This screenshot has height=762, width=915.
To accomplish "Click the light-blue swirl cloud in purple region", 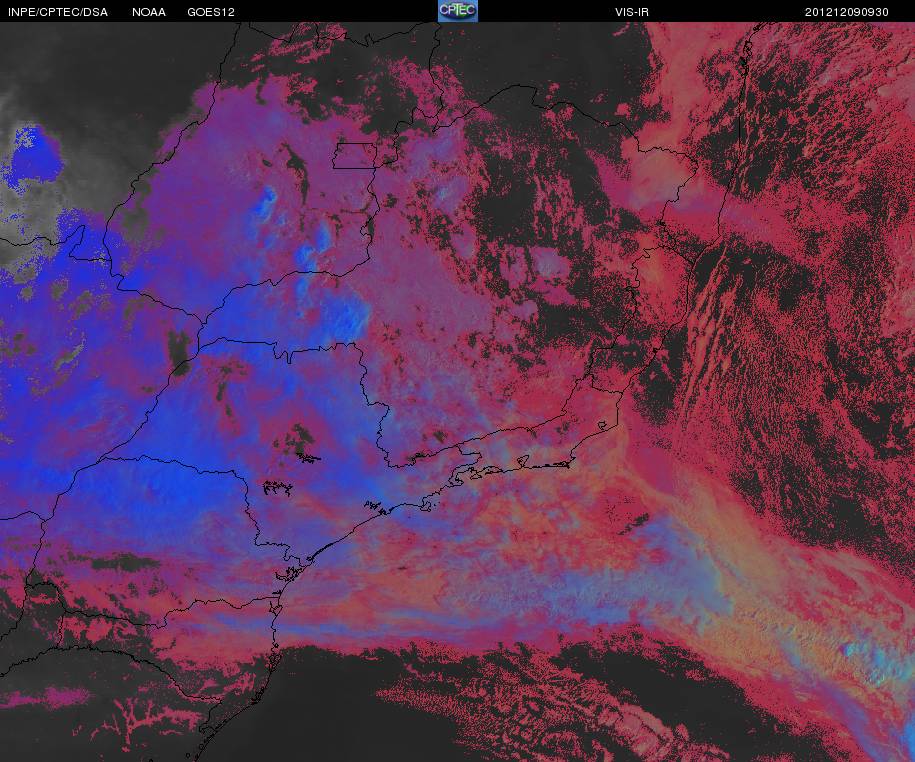I will point(266,202).
